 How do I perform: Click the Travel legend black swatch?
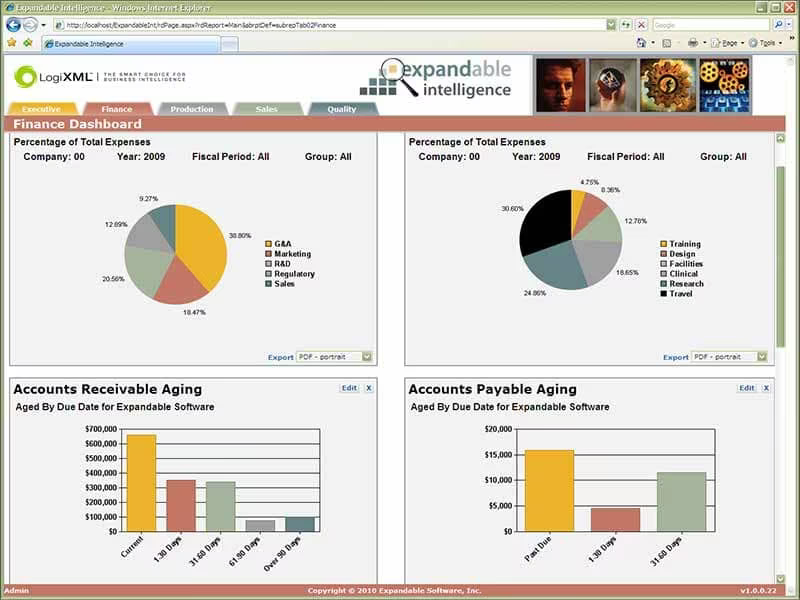(664, 293)
